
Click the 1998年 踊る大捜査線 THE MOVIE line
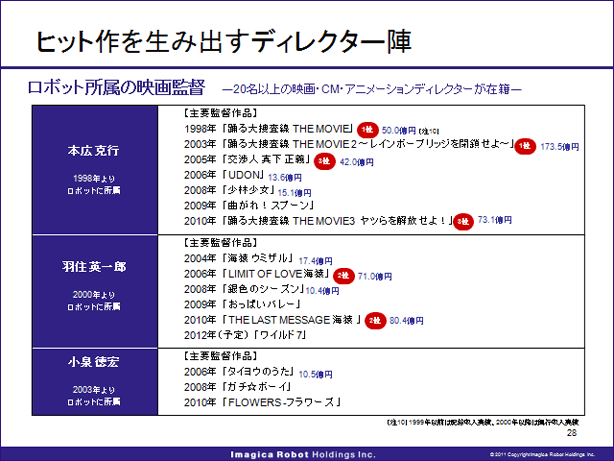(269, 129)
